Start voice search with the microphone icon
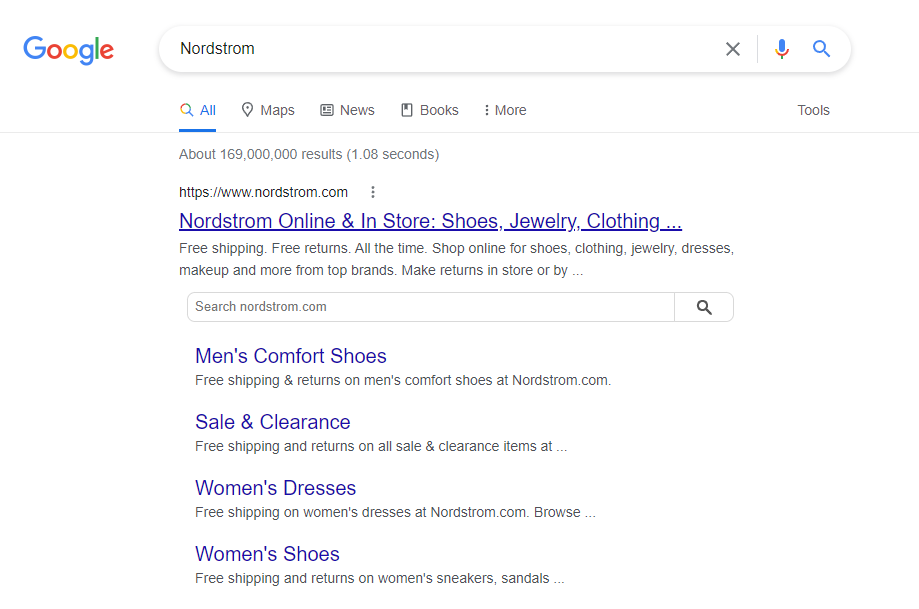 [x=781, y=49]
